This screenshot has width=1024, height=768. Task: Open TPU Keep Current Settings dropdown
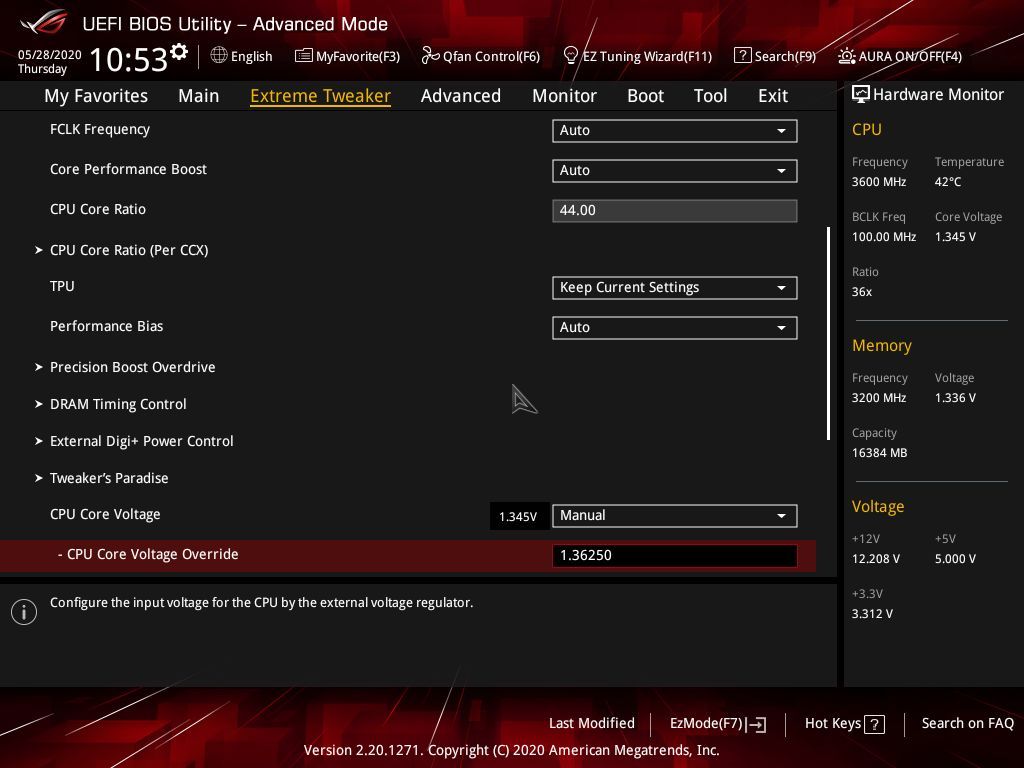675,288
